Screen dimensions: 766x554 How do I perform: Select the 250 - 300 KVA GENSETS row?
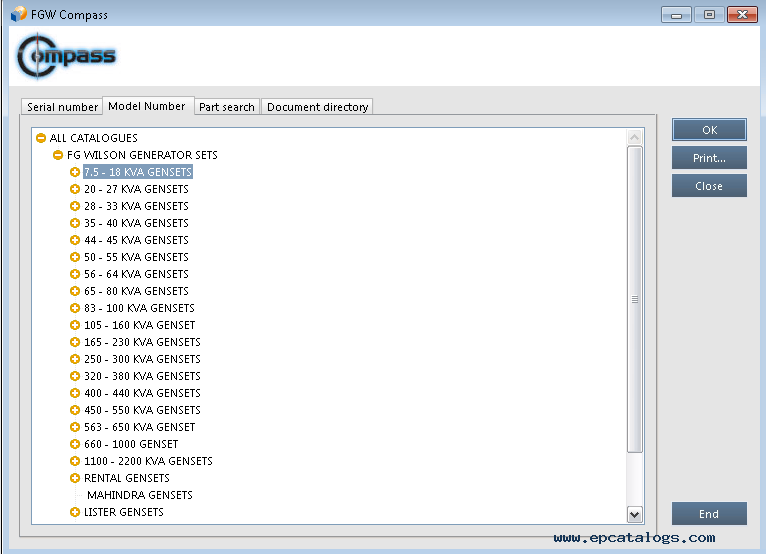pos(142,359)
